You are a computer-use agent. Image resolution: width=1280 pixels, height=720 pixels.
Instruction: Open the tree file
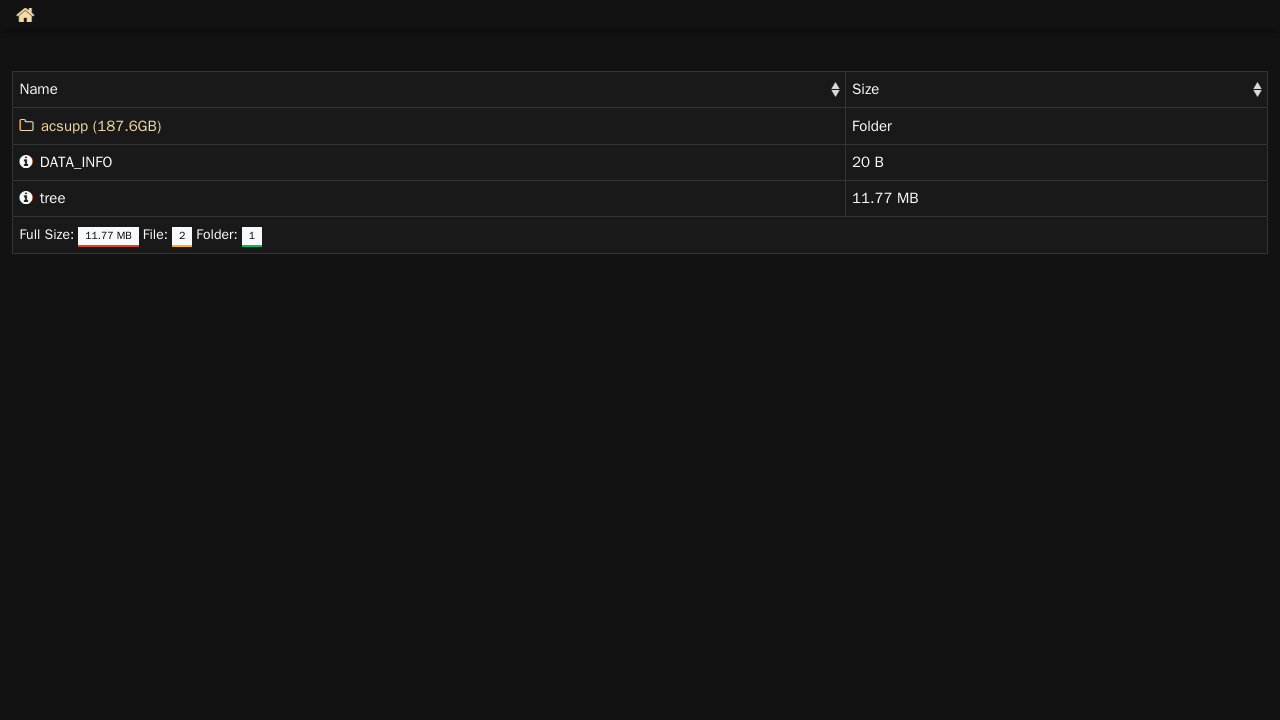(x=52, y=198)
